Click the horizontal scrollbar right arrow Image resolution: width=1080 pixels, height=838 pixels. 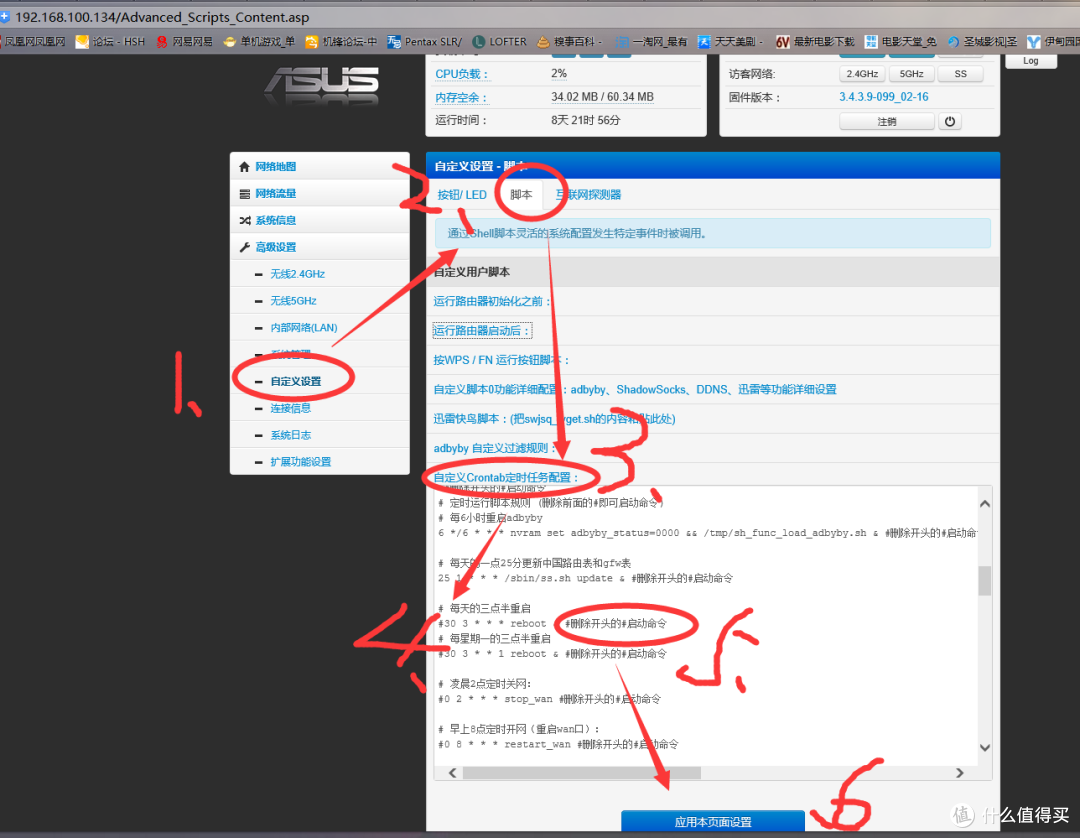coord(959,773)
